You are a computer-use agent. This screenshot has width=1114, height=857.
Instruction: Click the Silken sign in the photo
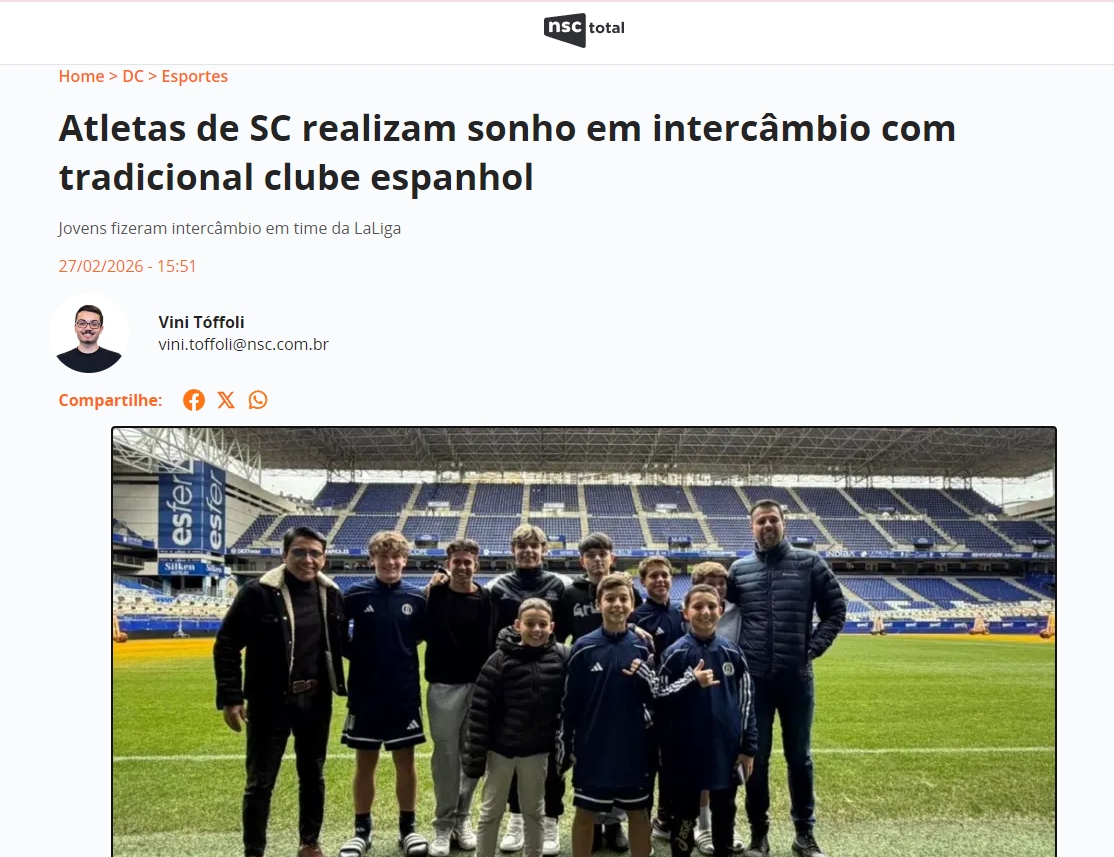180,567
